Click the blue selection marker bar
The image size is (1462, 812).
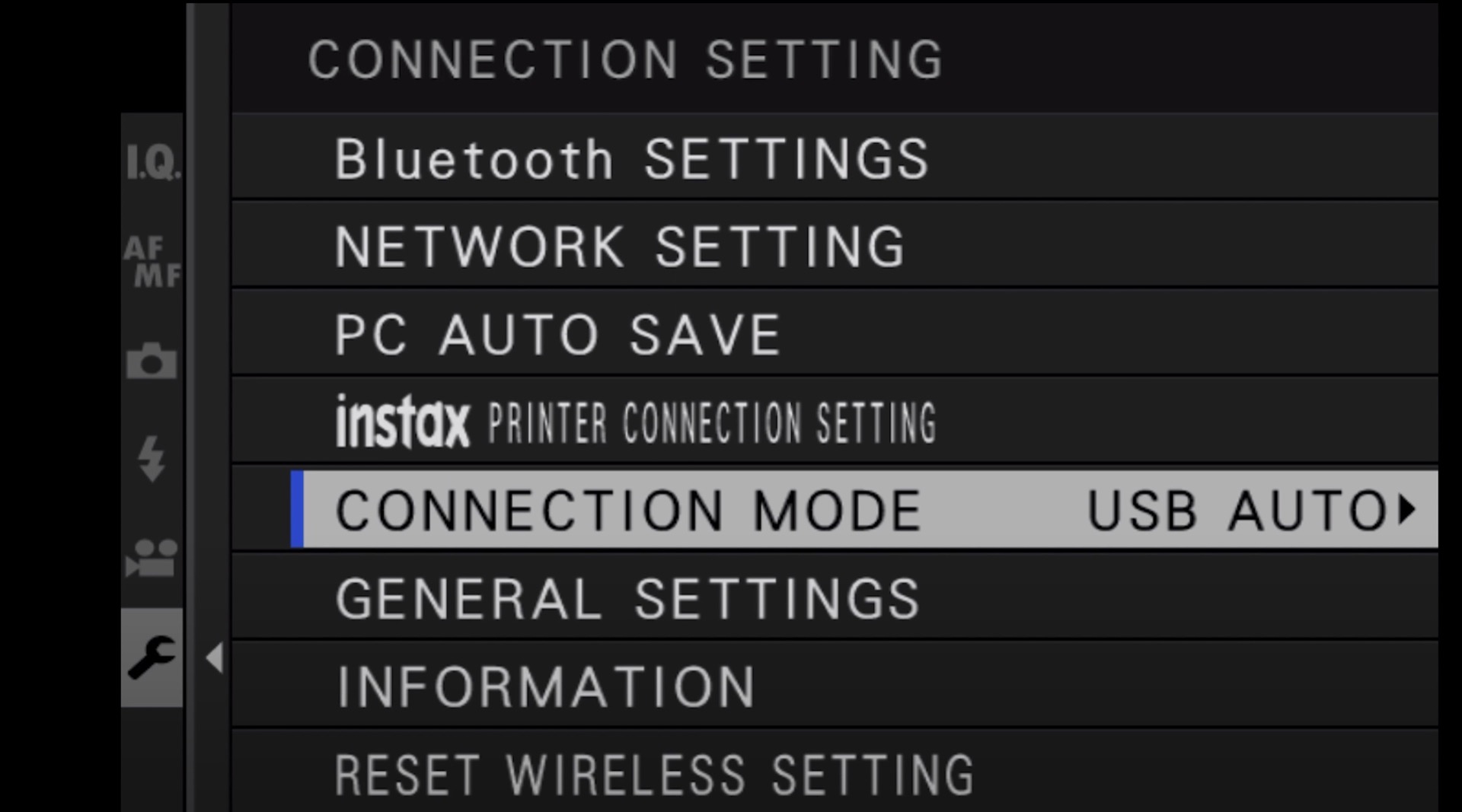coord(297,509)
